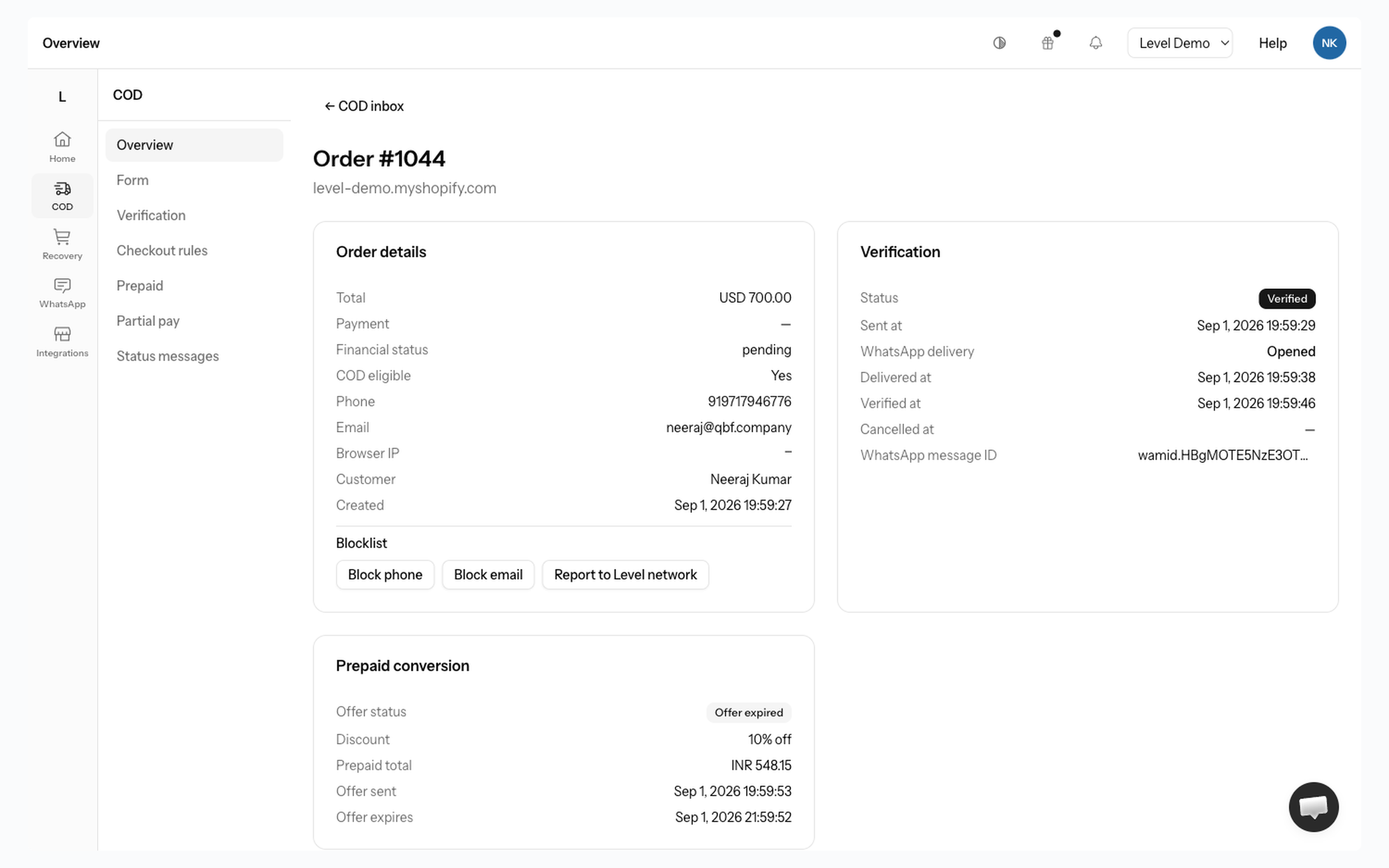Click the USD 700.00 total value
Image resolution: width=1389 pixels, height=868 pixels.
(755, 297)
